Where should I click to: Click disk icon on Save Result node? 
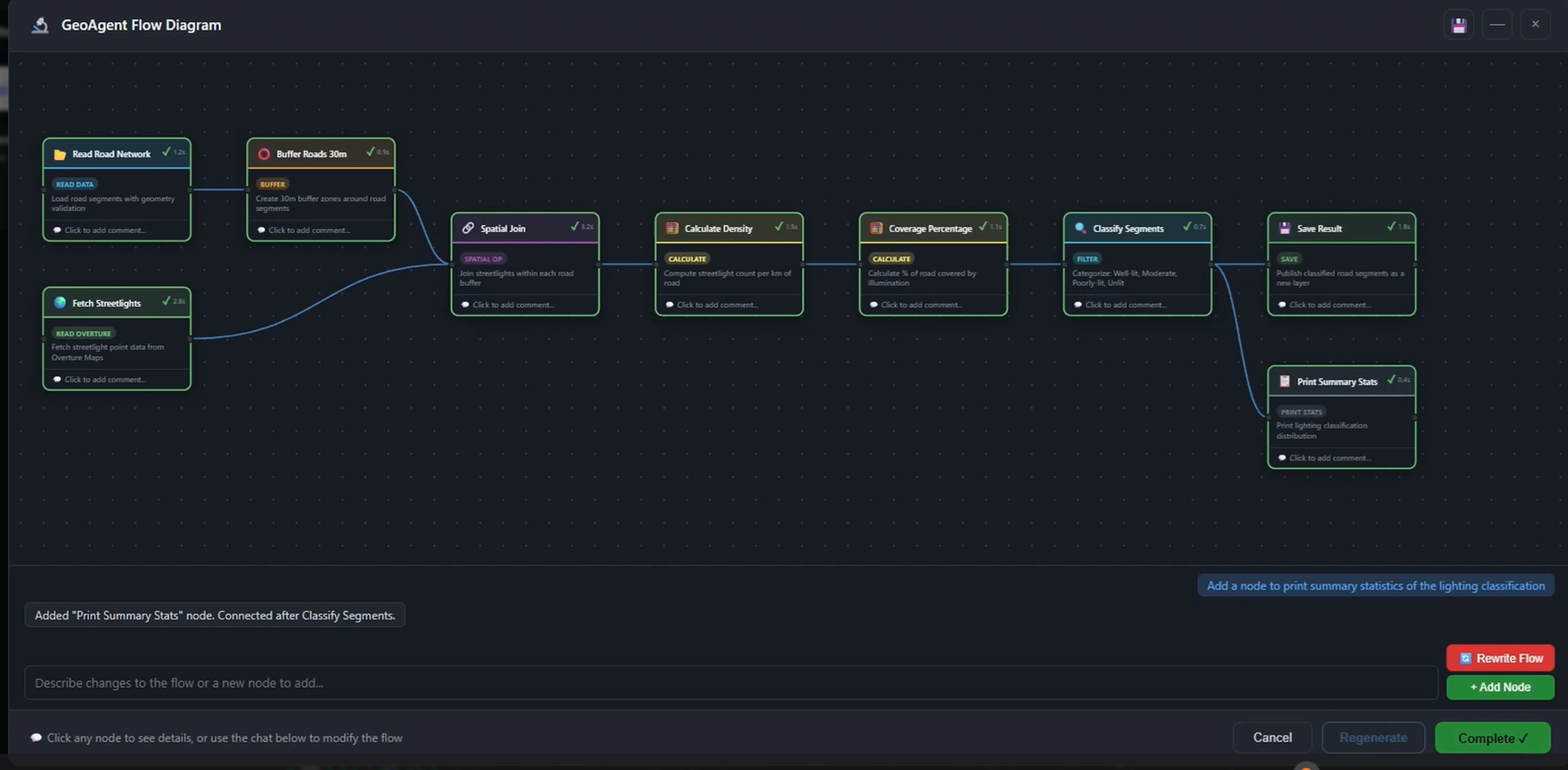coord(1284,228)
